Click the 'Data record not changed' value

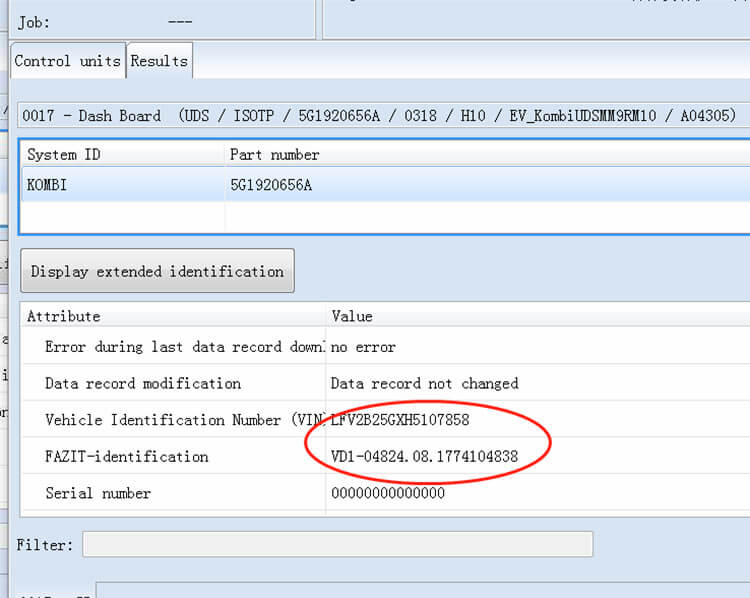424,383
